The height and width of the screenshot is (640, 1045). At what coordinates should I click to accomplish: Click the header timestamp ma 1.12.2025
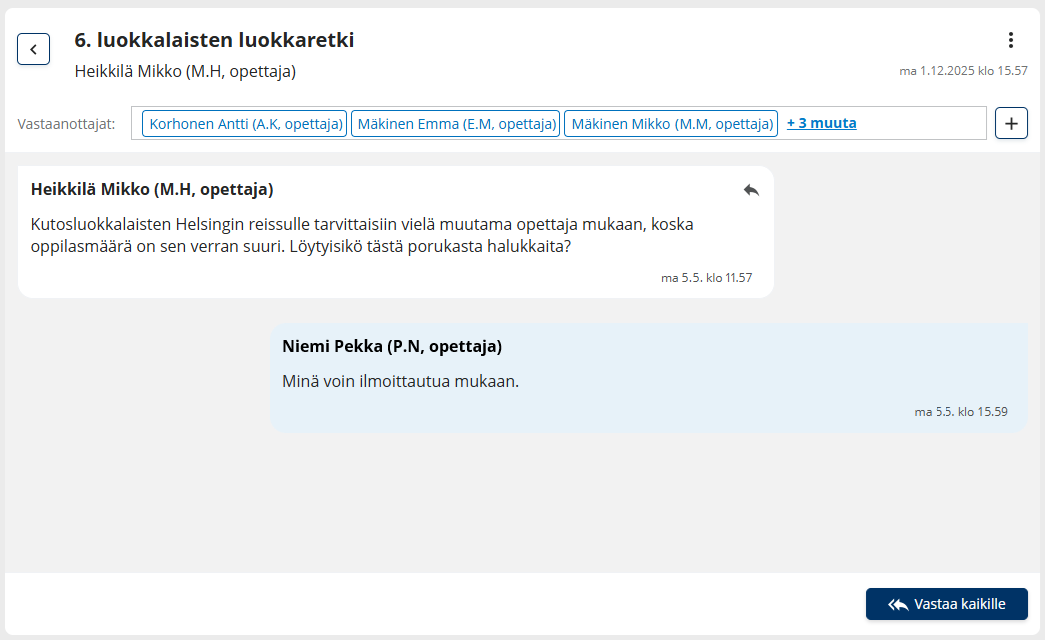click(x=963, y=71)
